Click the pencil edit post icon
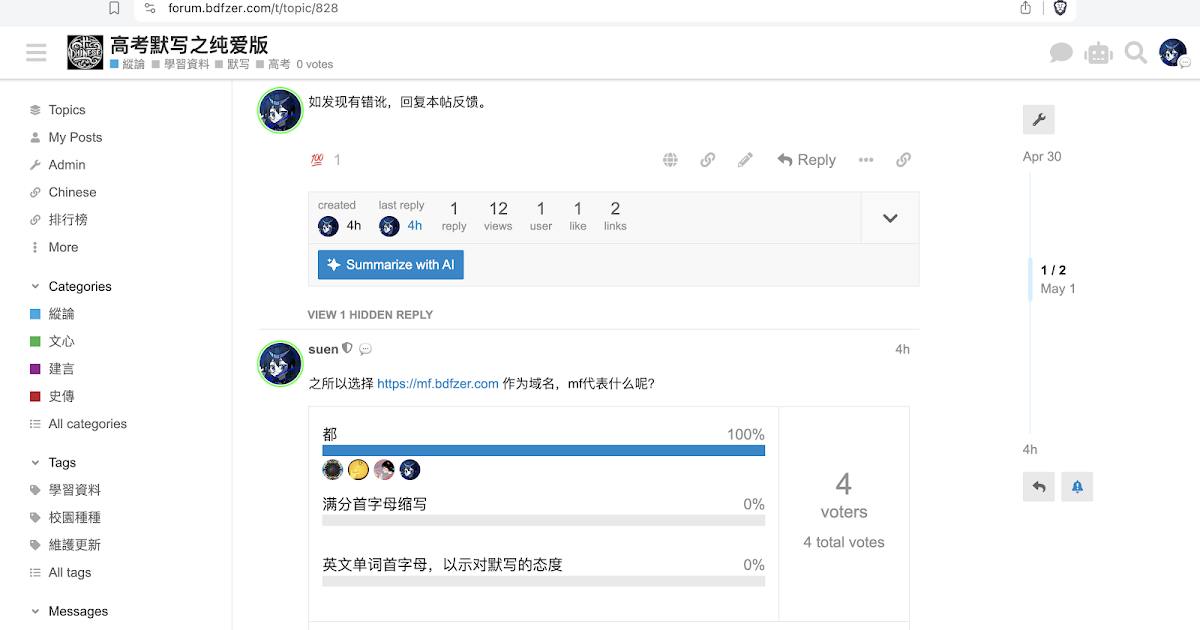This screenshot has width=1200, height=630. tap(745, 160)
